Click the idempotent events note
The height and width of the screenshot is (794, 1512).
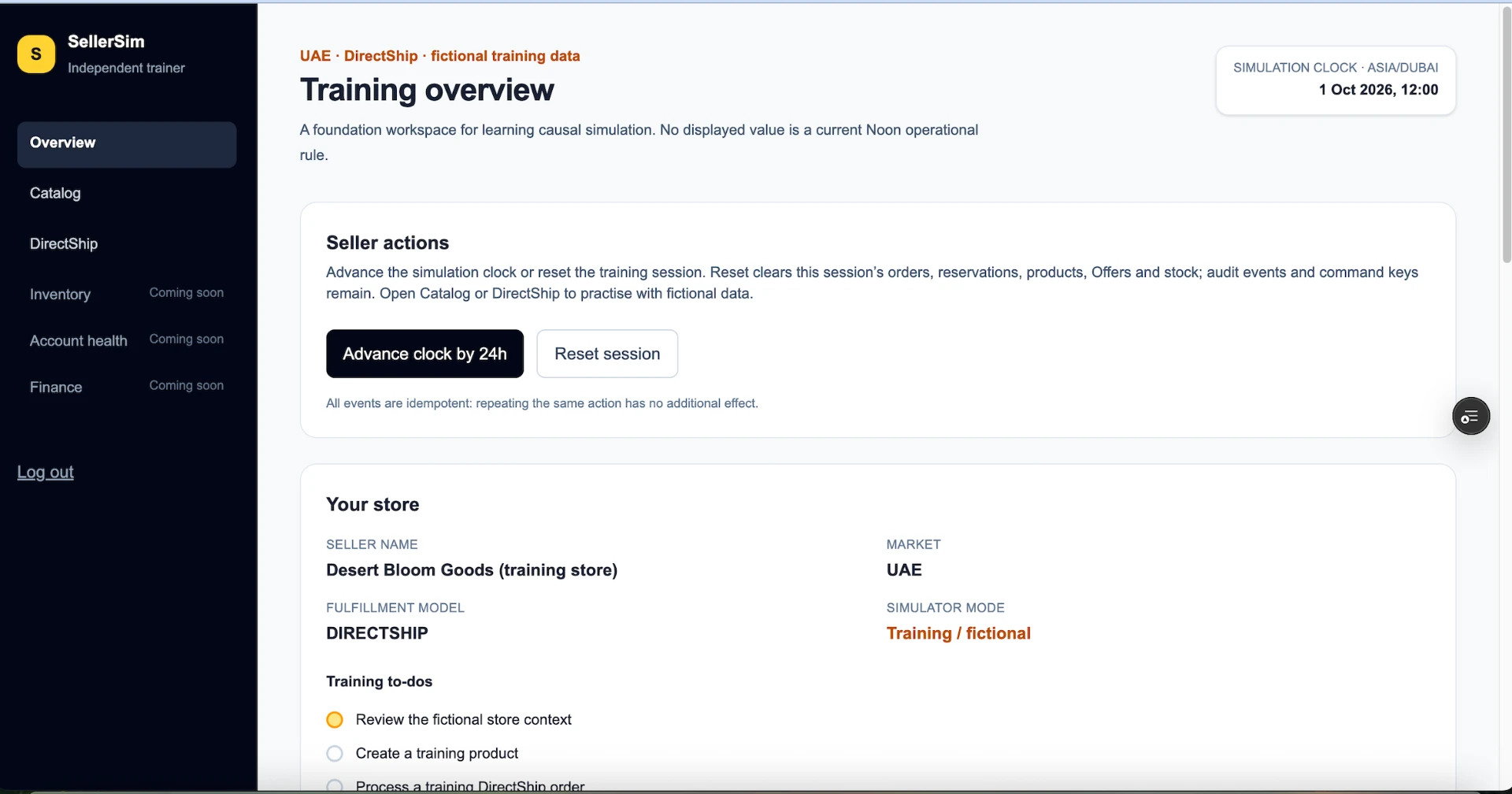pyautogui.click(x=542, y=403)
